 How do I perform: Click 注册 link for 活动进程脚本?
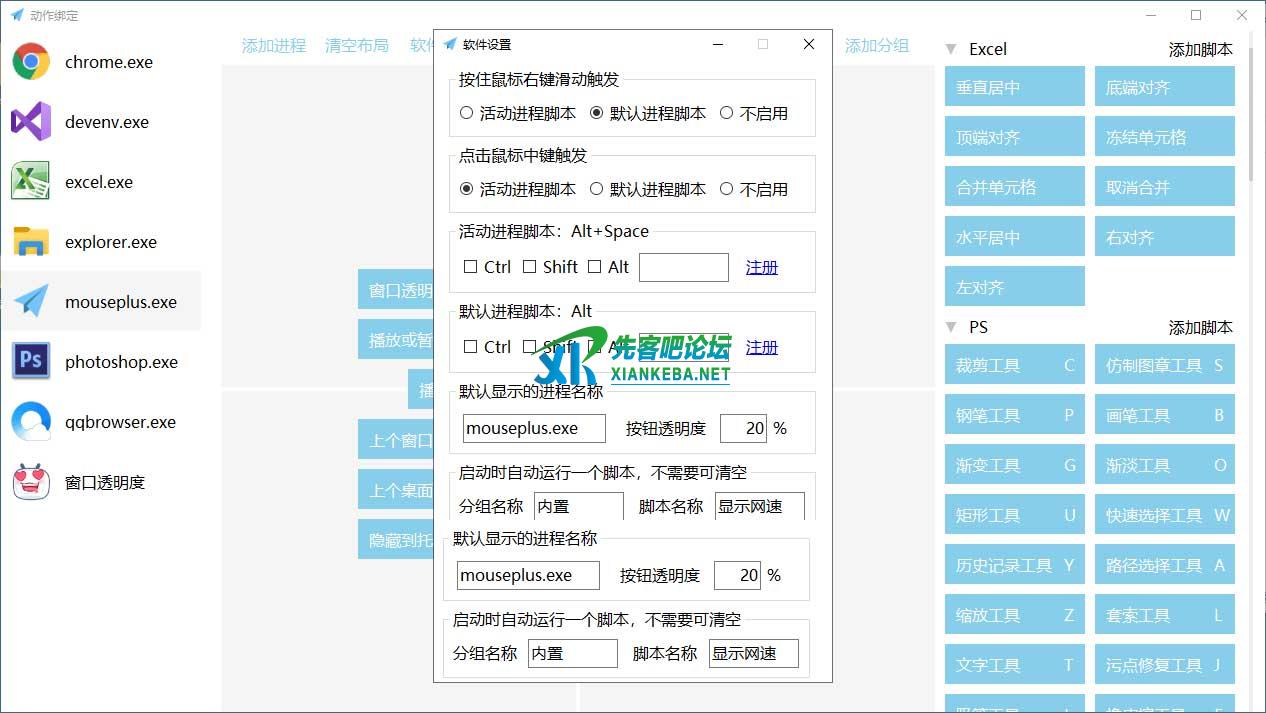click(762, 267)
